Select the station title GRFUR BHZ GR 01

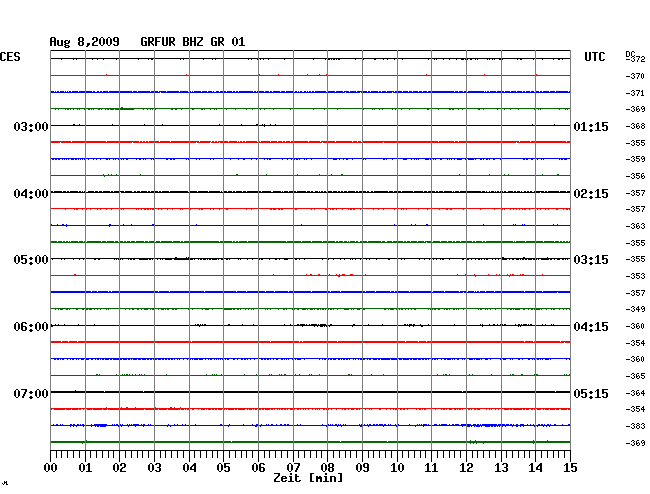click(193, 42)
